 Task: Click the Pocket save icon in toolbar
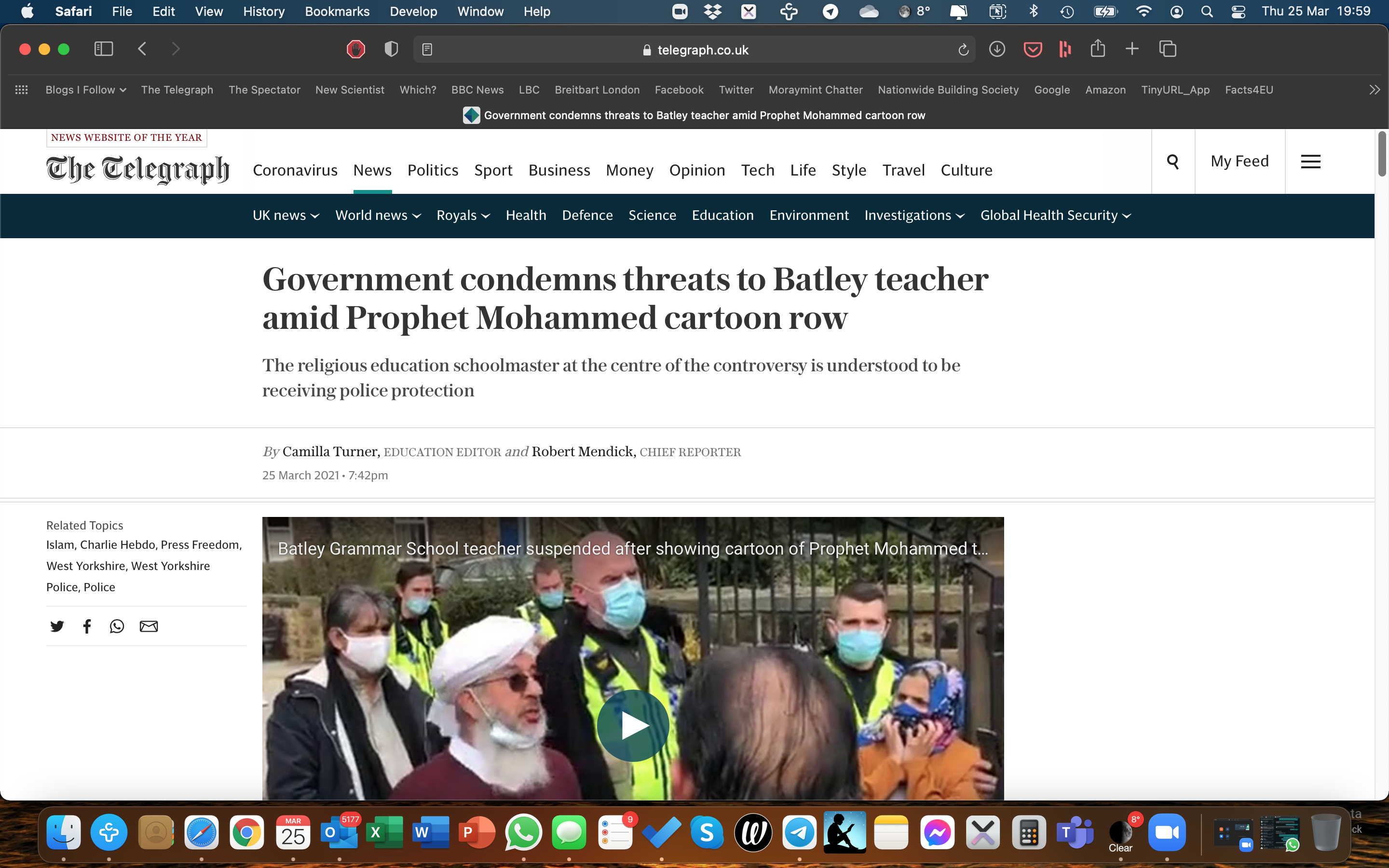click(1033, 49)
